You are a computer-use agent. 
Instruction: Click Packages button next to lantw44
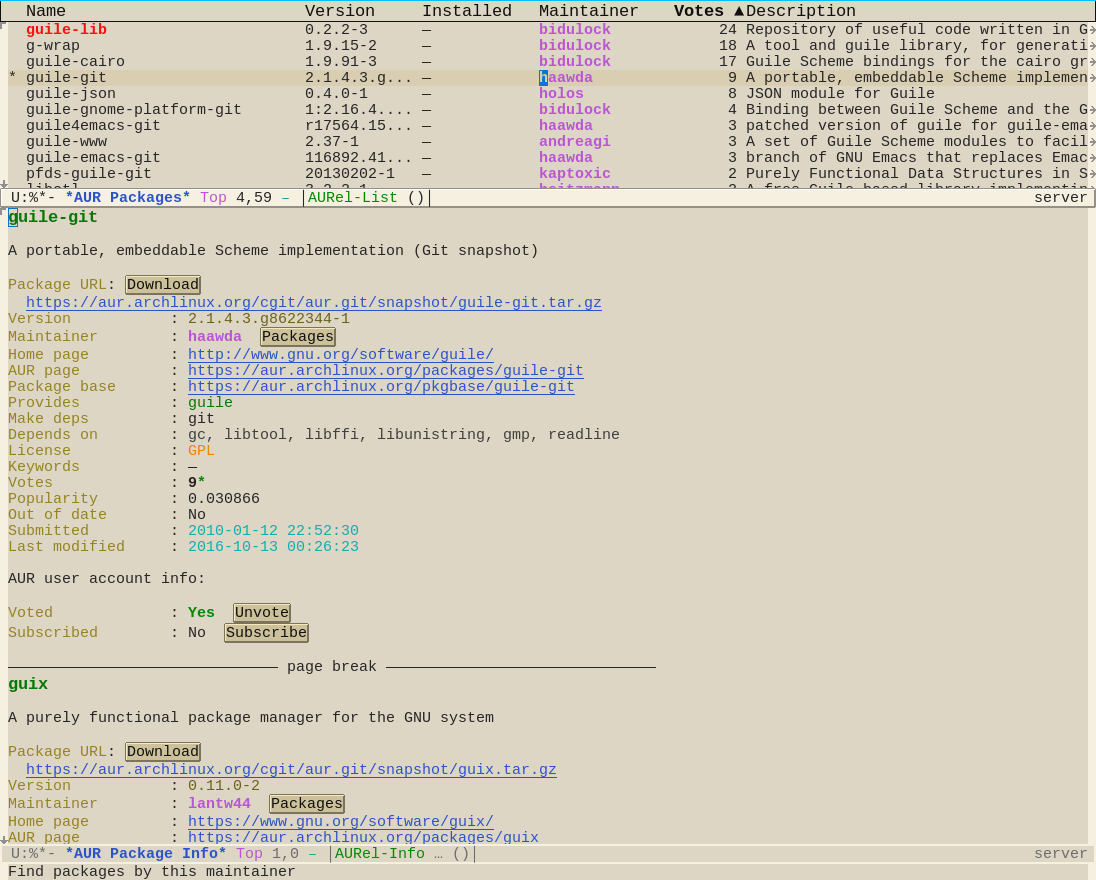(307, 804)
